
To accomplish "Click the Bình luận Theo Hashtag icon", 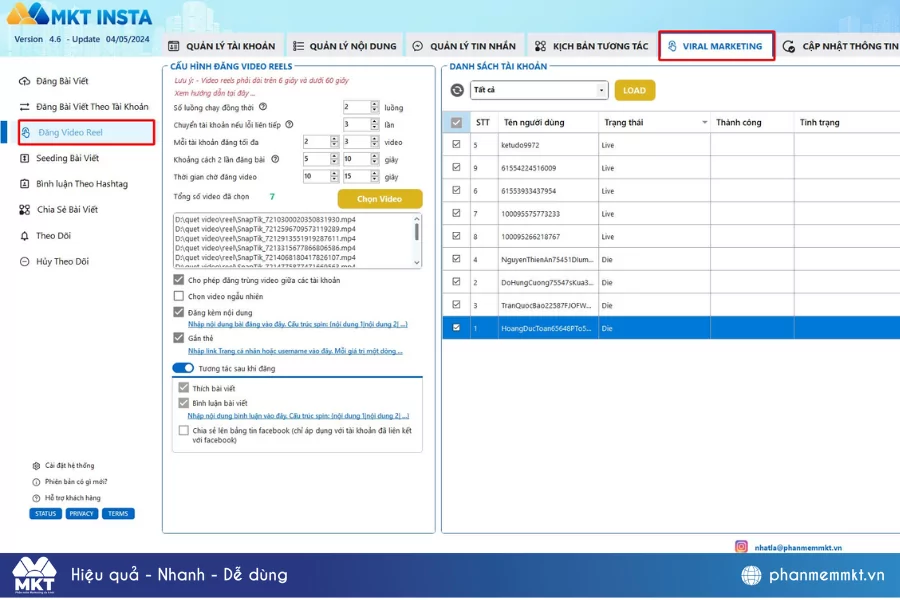I will [25, 184].
